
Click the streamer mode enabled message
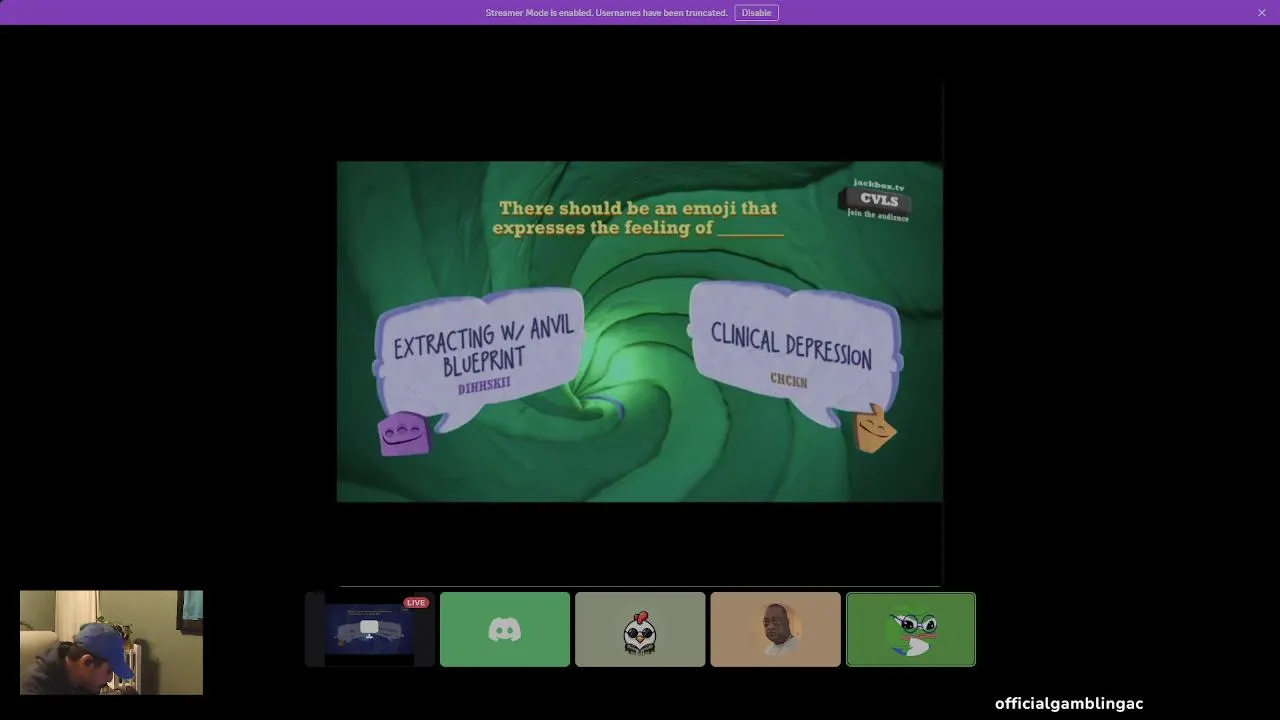[606, 13]
